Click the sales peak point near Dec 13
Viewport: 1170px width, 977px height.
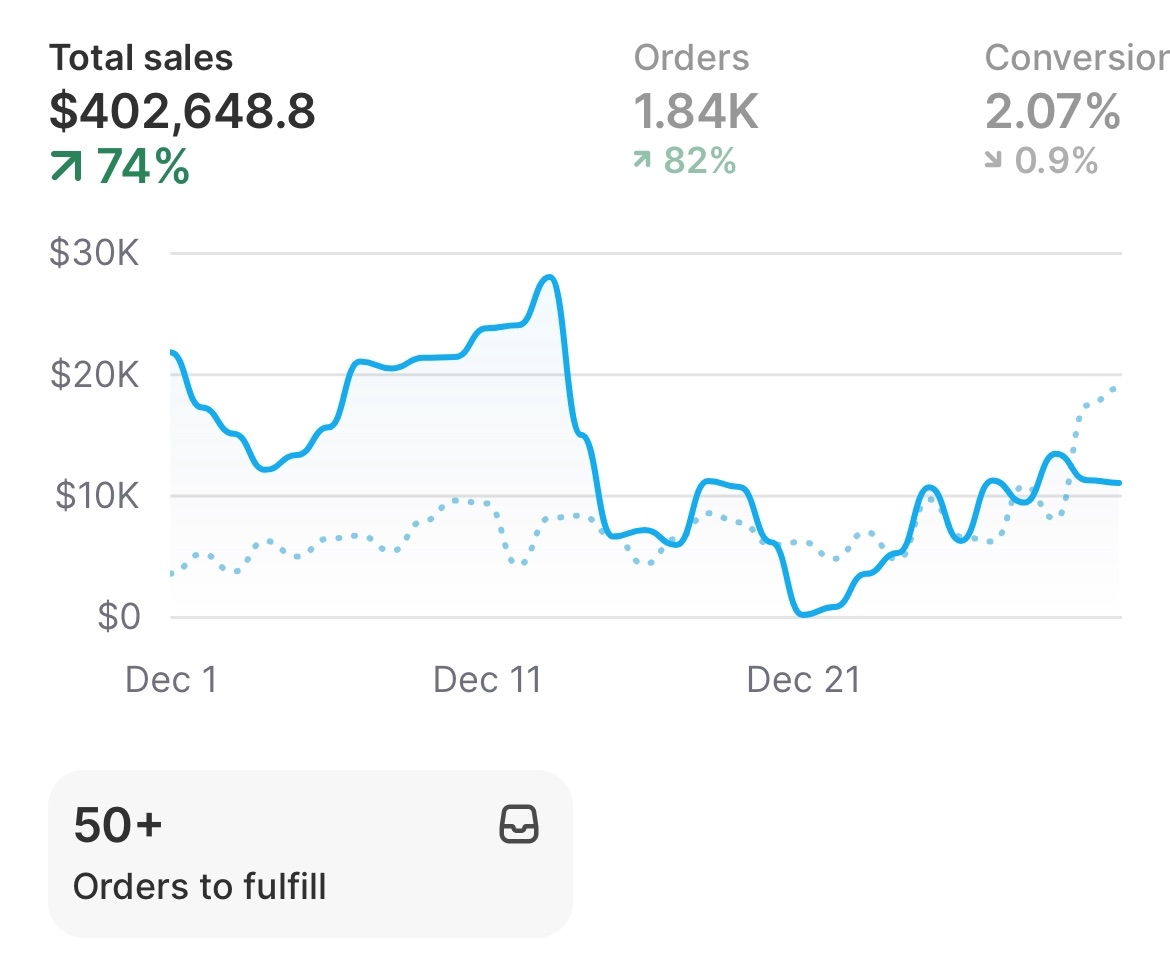549,278
